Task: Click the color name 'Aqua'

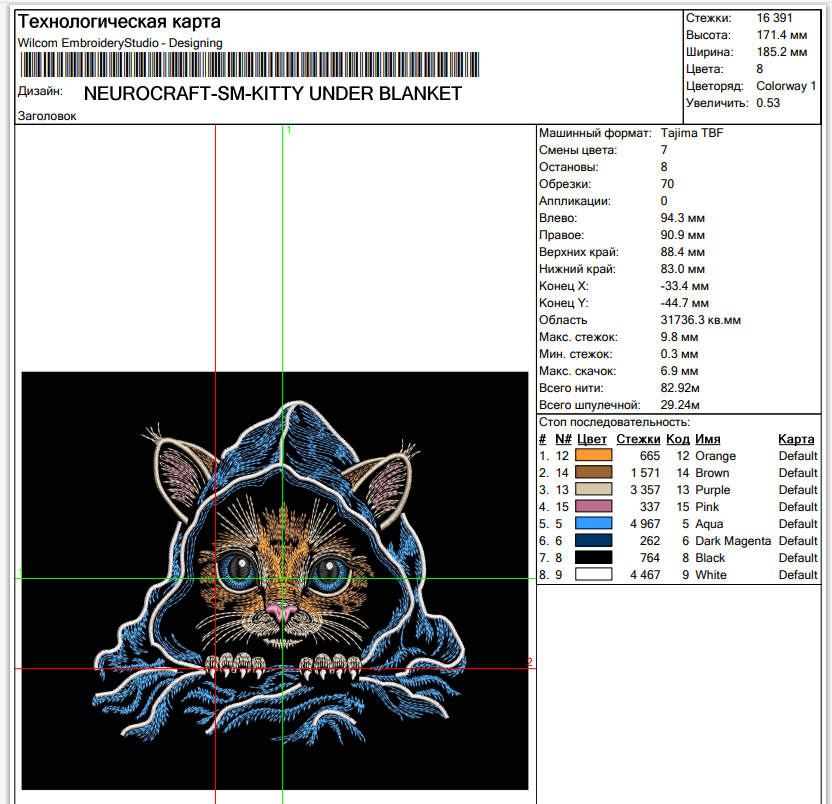Action: coord(709,524)
